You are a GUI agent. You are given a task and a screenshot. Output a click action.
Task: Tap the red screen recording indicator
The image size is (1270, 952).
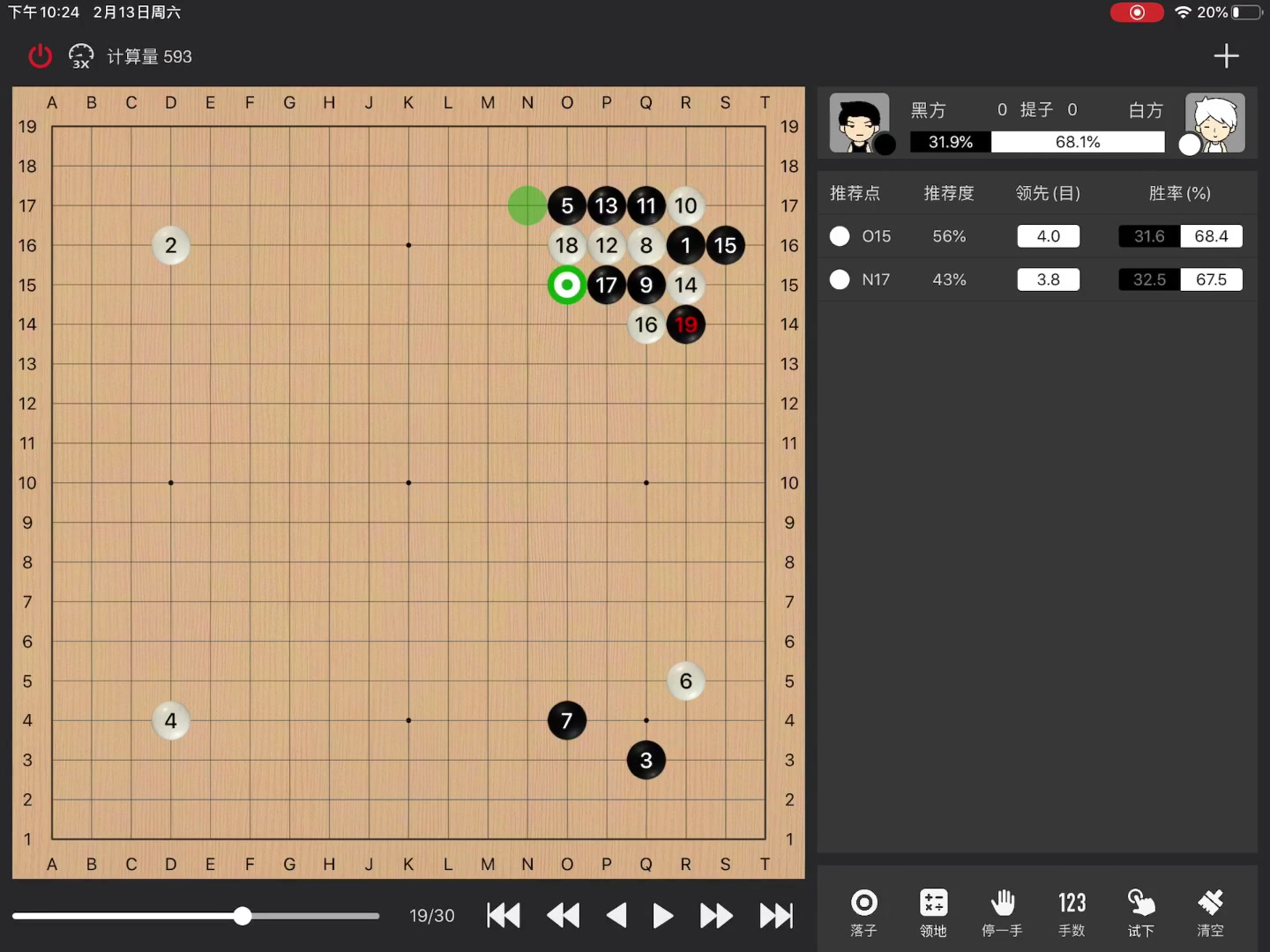point(1137,12)
